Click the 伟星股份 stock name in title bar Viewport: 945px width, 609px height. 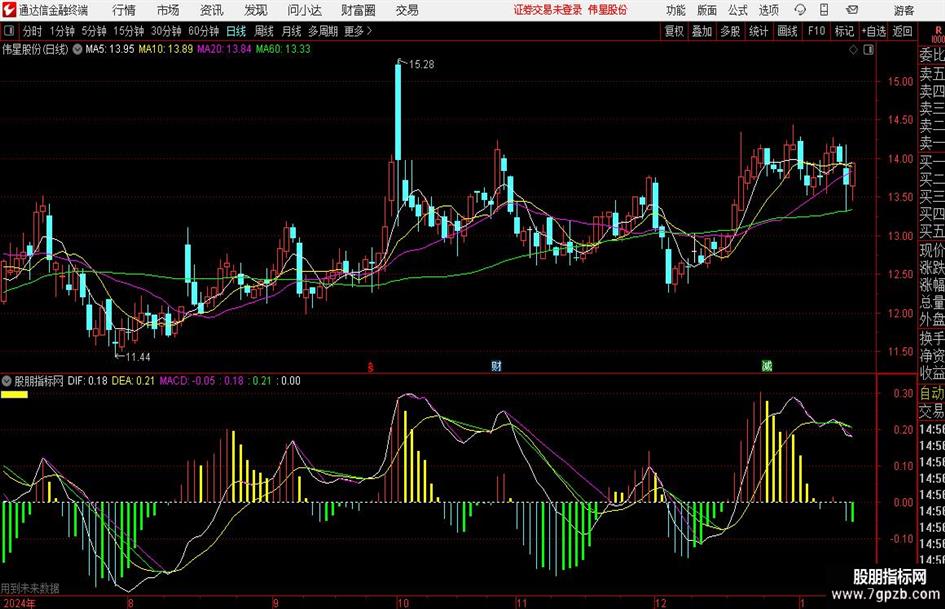608,10
